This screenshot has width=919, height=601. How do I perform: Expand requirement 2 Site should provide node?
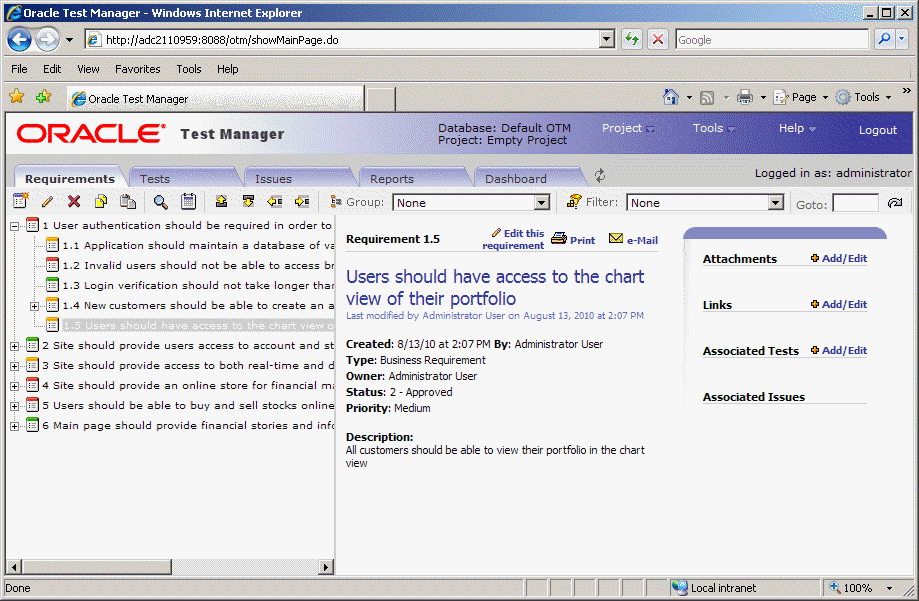click(15, 346)
